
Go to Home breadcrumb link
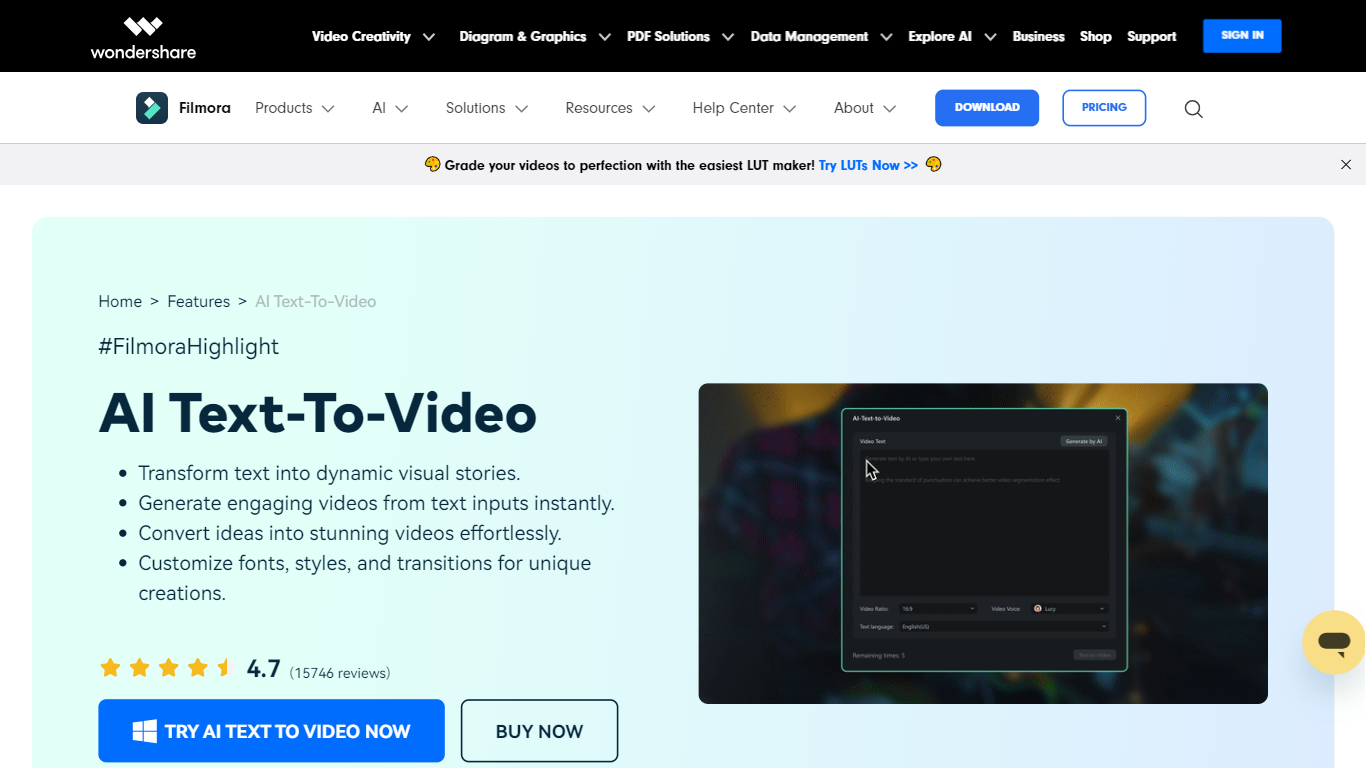[120, 301]
